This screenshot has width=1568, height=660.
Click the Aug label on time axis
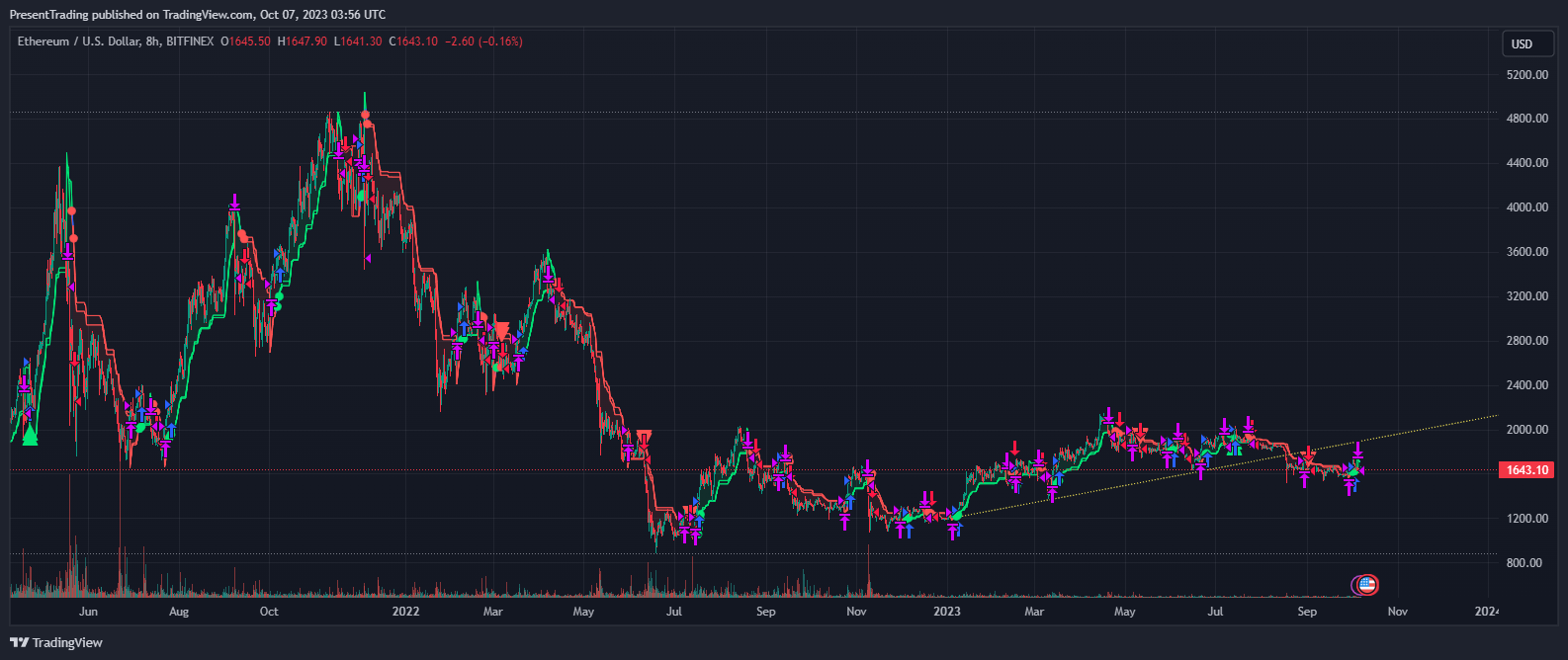click(x=179, y=612)
